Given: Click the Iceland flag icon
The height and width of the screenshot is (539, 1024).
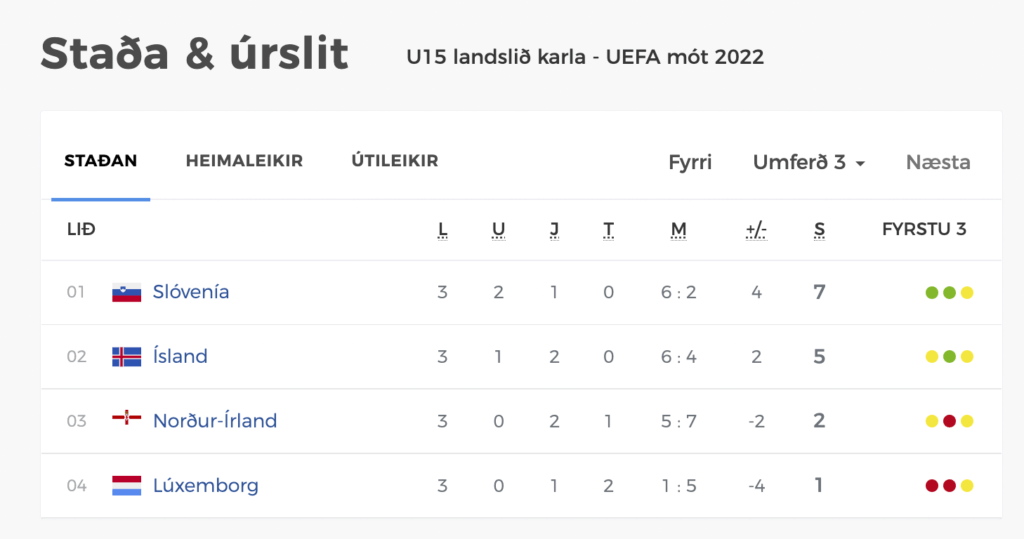Looking at the screenshot, I should [127, 357].
